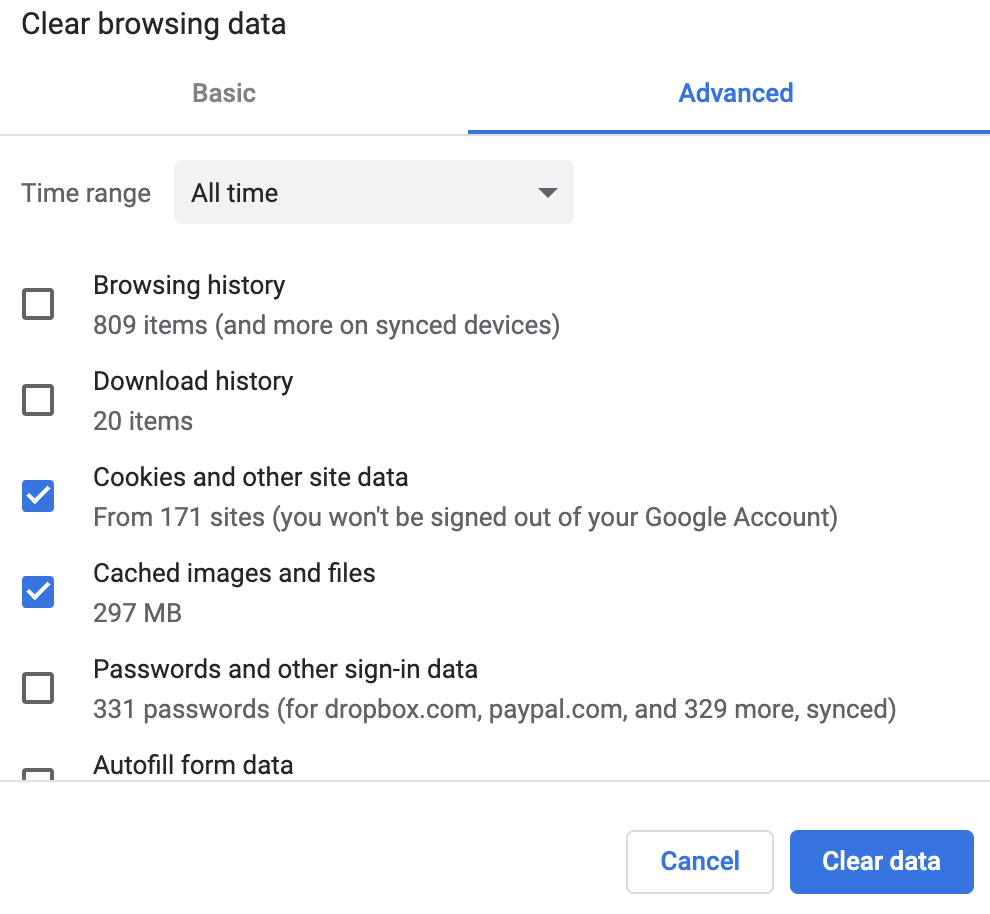Tick Passwords and other sign-in data checkbox

[38, 688]
